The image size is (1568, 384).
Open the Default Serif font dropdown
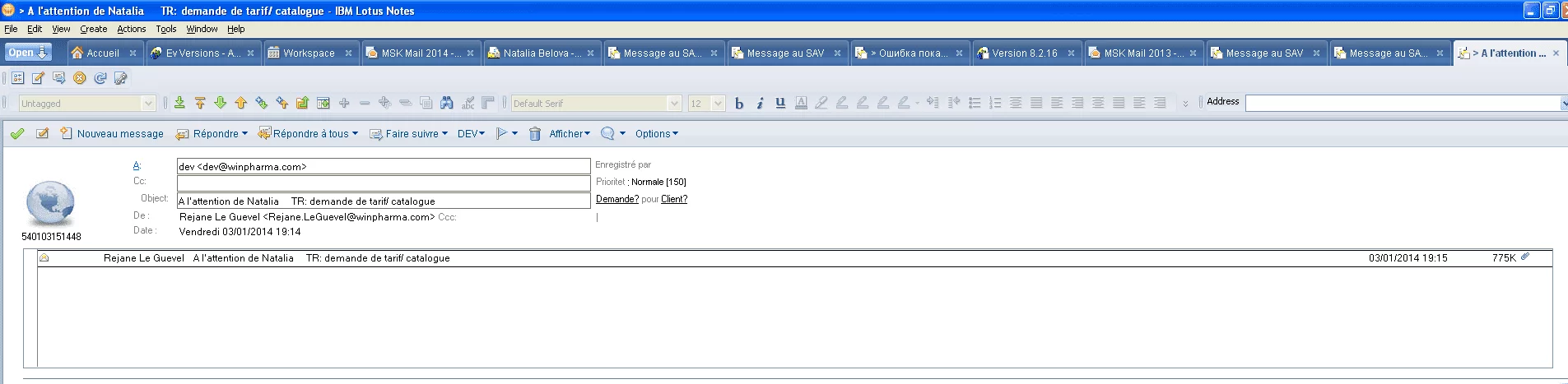pos(675,103)
